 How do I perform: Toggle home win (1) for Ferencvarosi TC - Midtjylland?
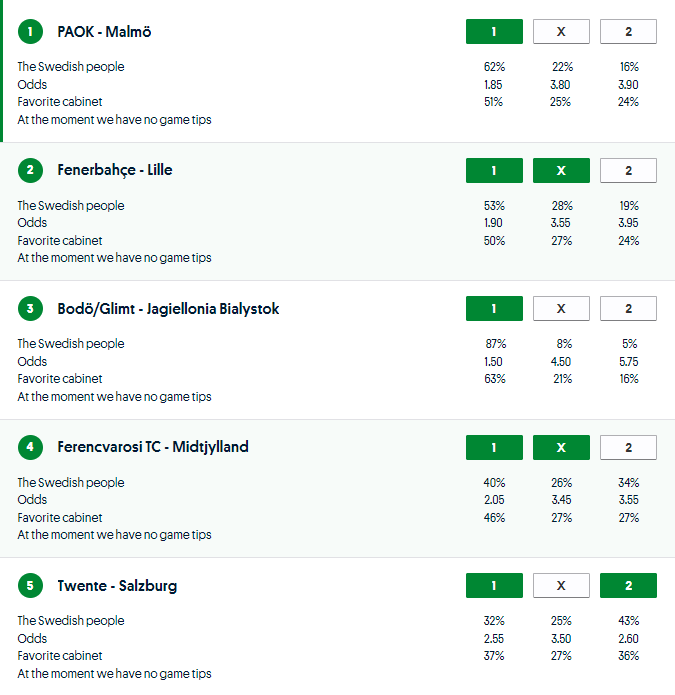click(494, 447)
